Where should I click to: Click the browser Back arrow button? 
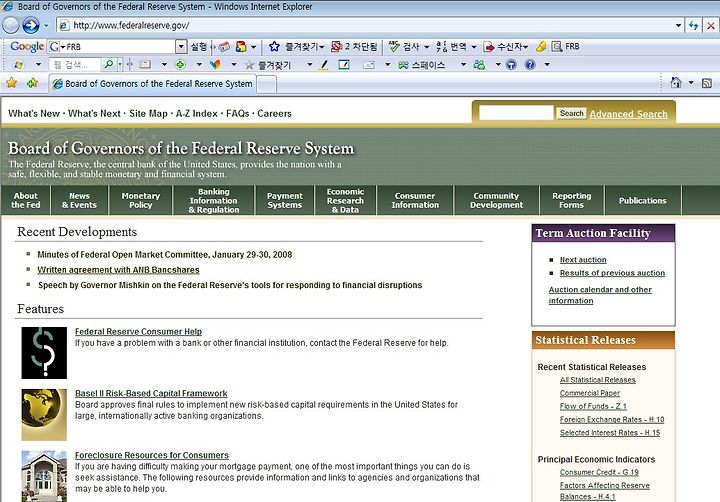10,25
